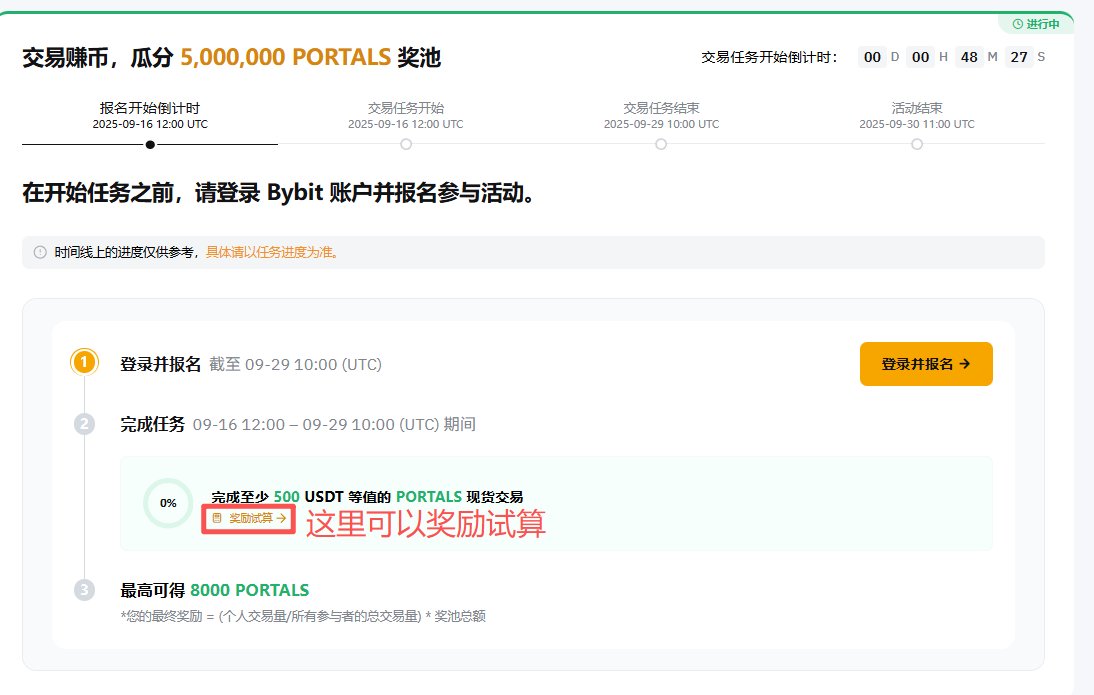Viewport: 1094px width, 695px height.
Task: Select the 报名开始倒计时 timeline dot
Action: (x=150, y=144)
